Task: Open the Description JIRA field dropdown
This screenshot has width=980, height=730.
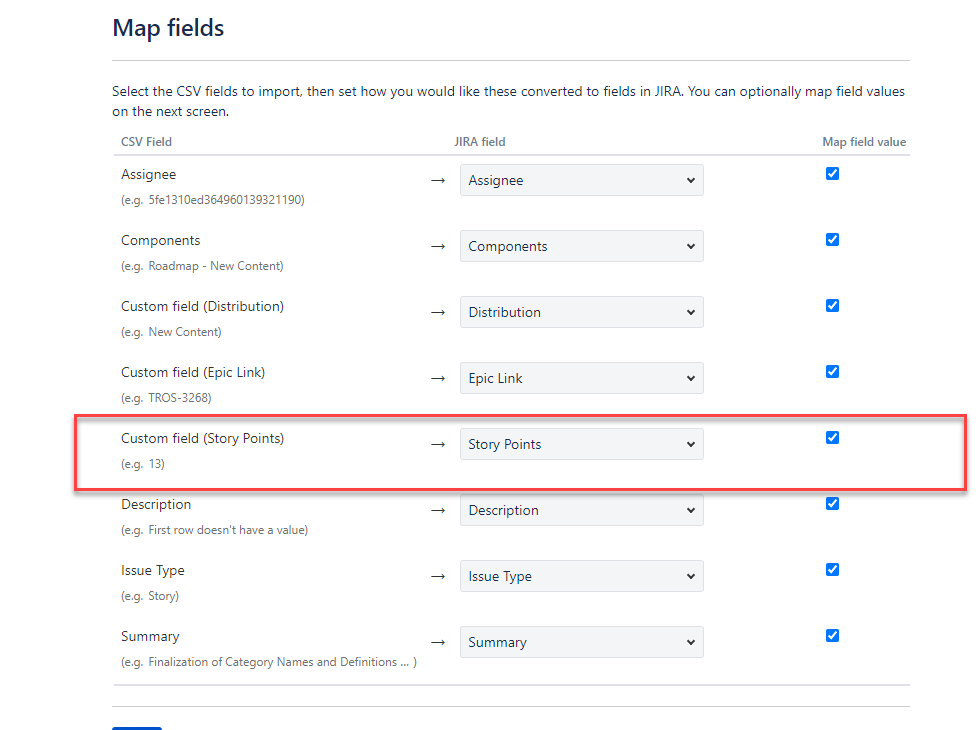Action: pos(581,510)
